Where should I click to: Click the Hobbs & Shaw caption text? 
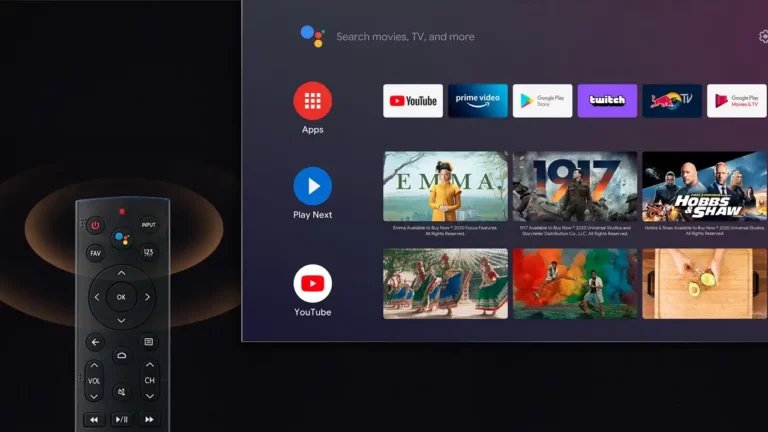pyautogui.click(x=704, y=231)
